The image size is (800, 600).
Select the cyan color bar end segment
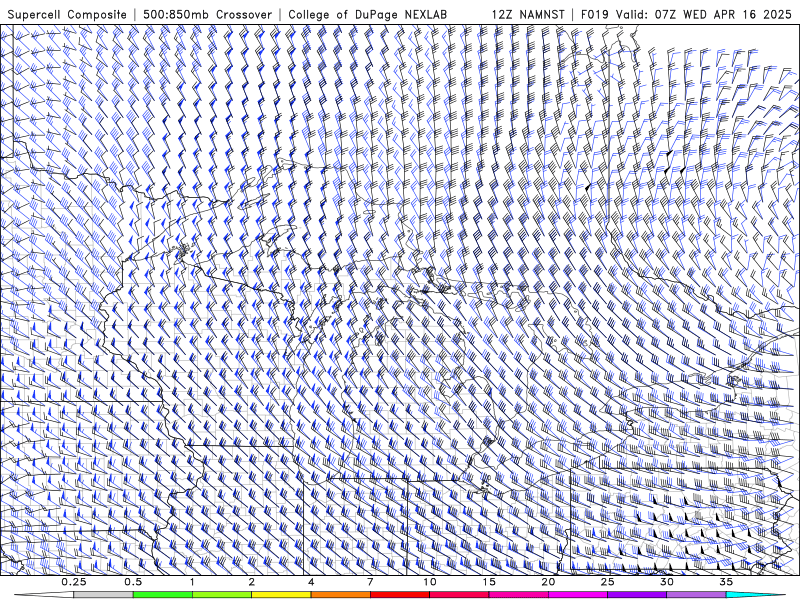755,595
